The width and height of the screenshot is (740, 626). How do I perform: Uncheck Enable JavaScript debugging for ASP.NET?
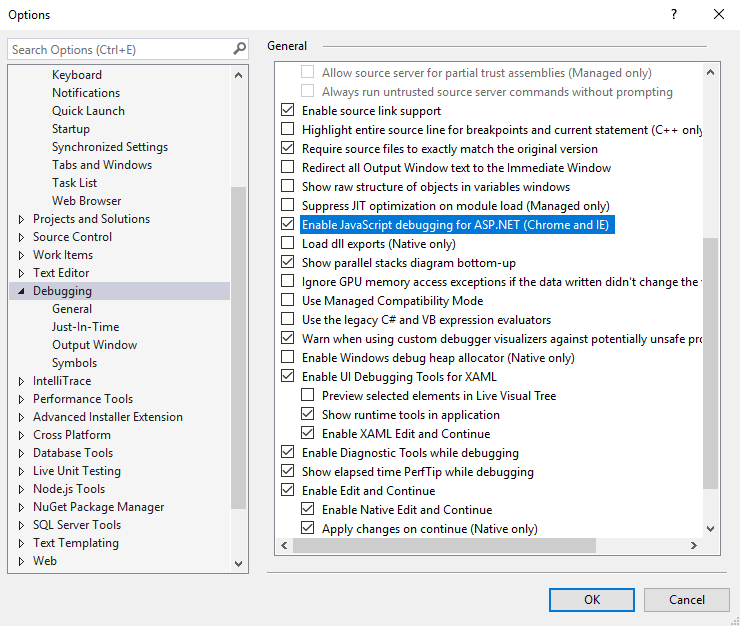click(x=287, y=224)
